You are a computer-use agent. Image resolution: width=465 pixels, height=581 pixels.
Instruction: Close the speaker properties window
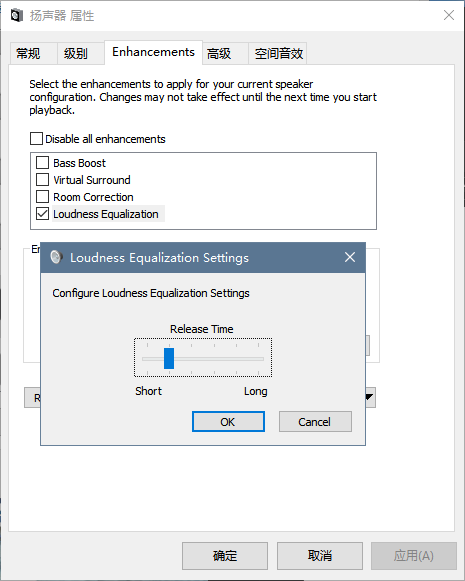click(449, 15)
